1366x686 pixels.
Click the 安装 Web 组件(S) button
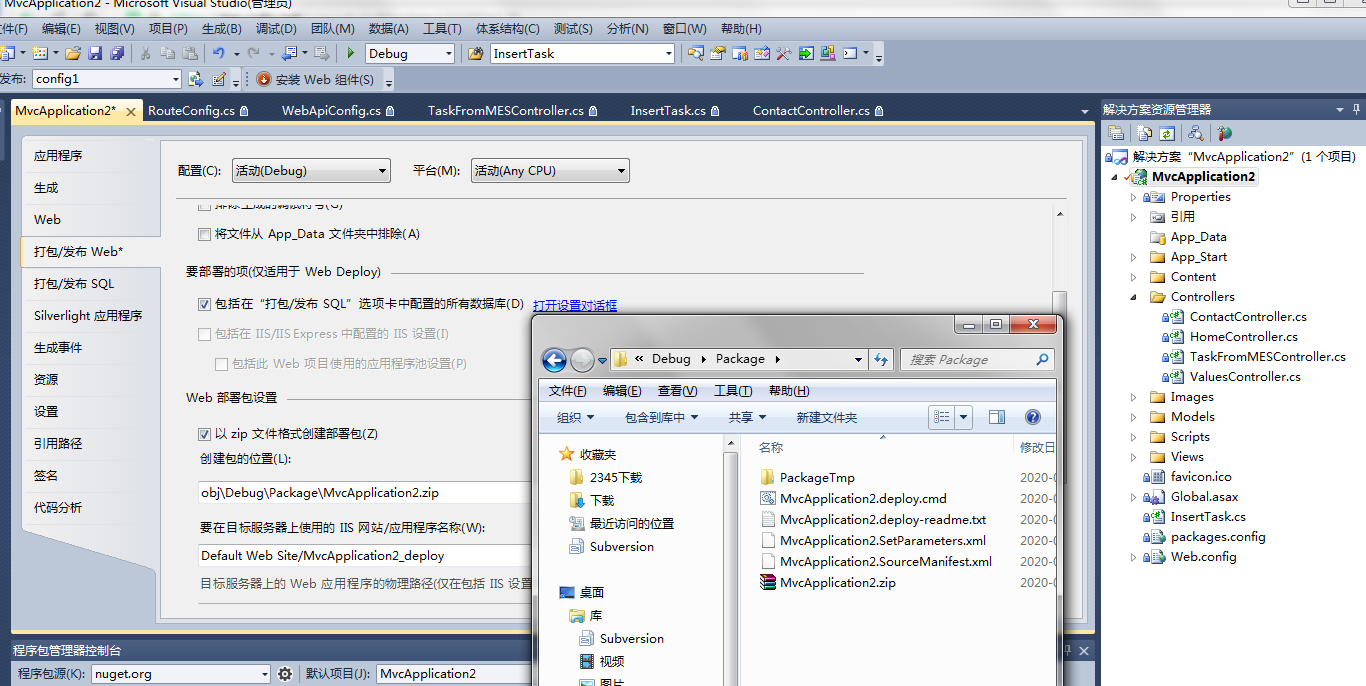[x=315, y=79]
